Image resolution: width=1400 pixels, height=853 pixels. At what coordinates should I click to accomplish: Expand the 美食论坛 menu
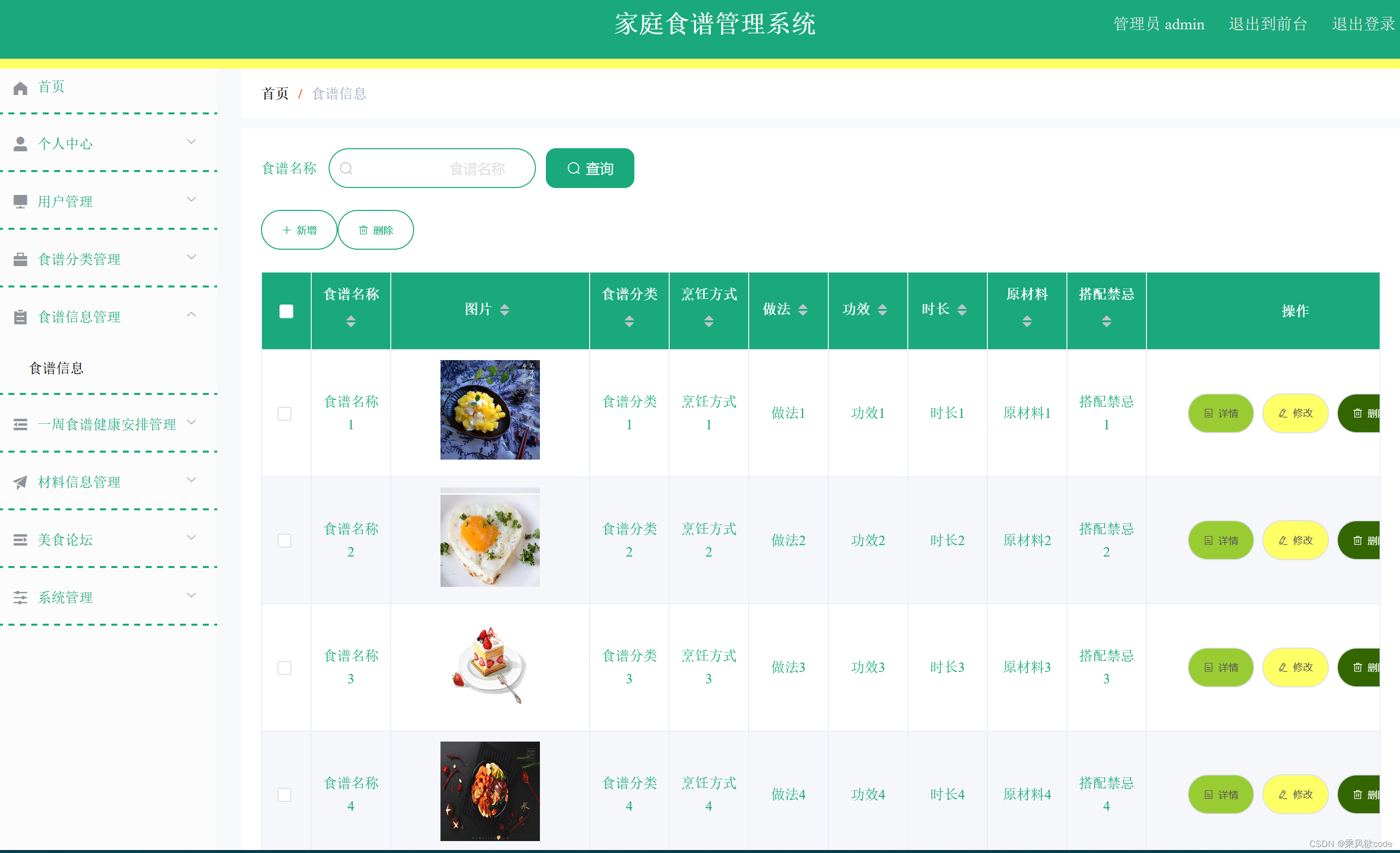(192, 538)
